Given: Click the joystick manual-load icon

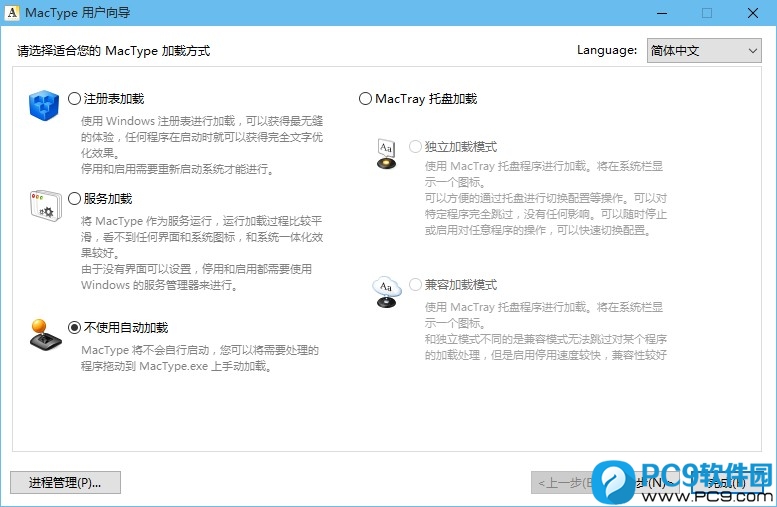Looking at the screenshot, I should tap(45, 335).
